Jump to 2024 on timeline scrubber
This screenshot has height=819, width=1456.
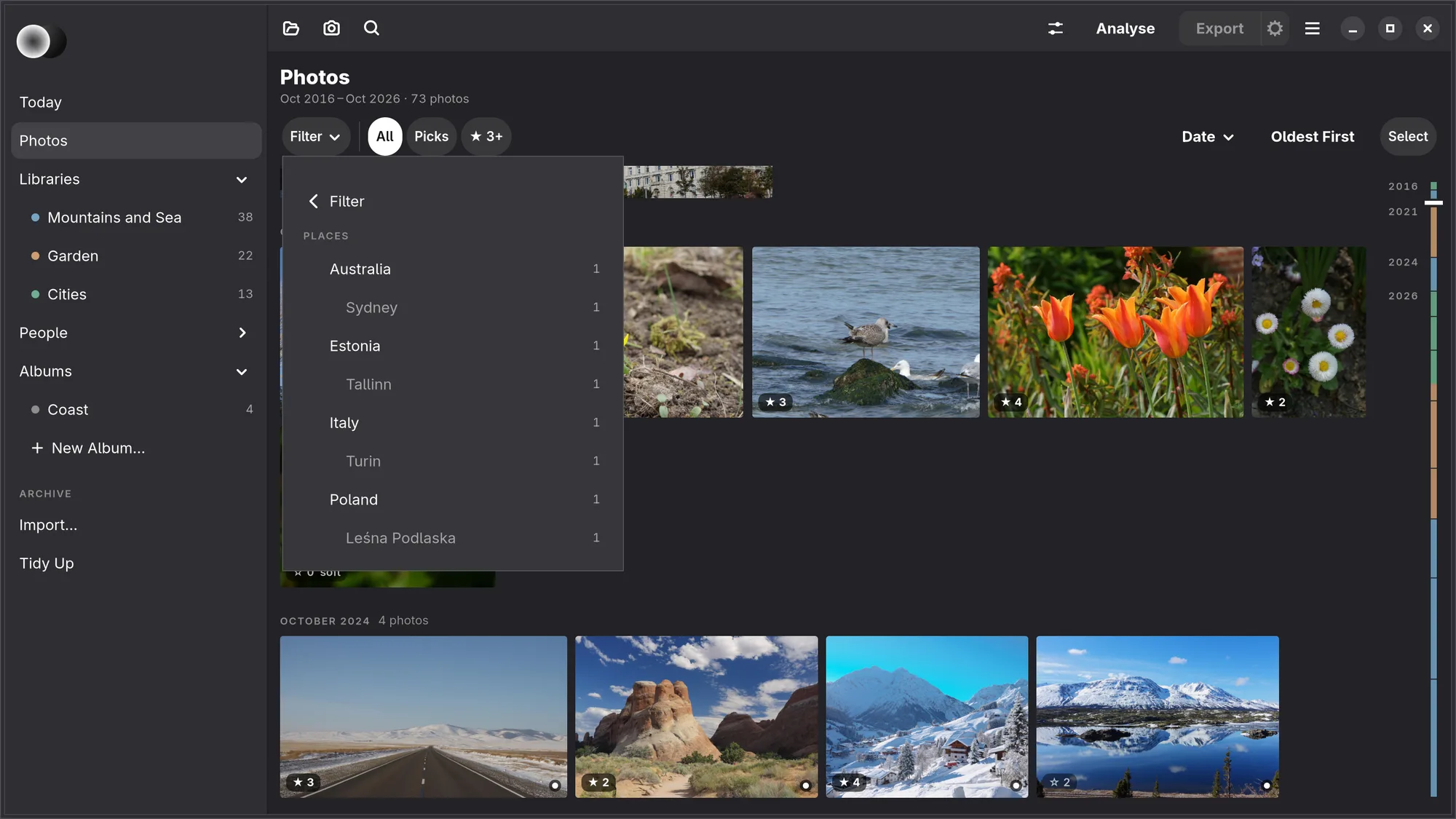click(x=1403, y=262)
